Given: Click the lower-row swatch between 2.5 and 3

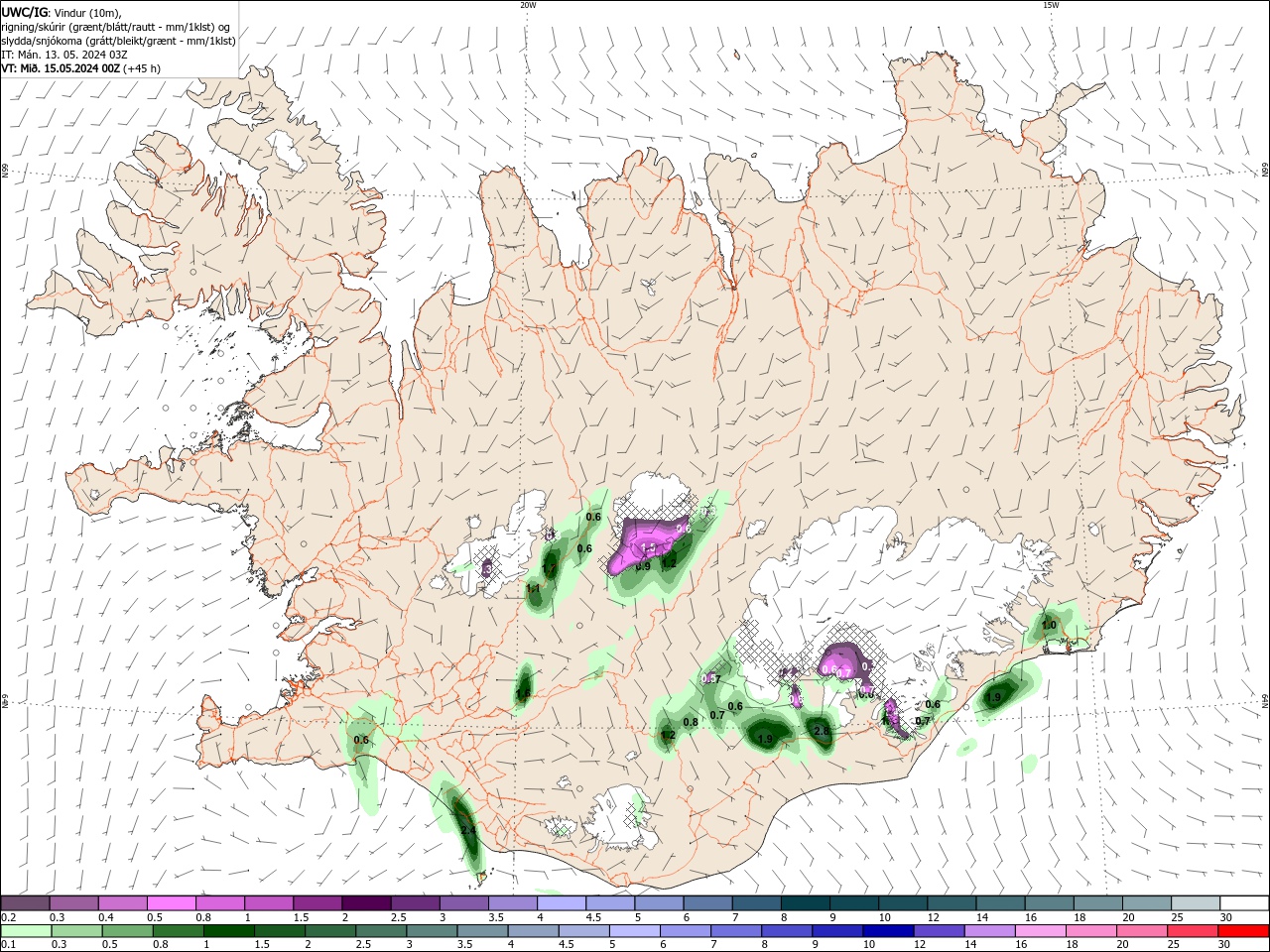Looking at the screenshot, I should point(381,931).
